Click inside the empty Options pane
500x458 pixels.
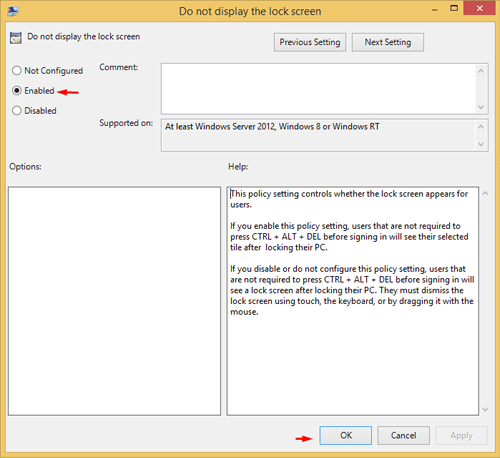pos(114,301)
